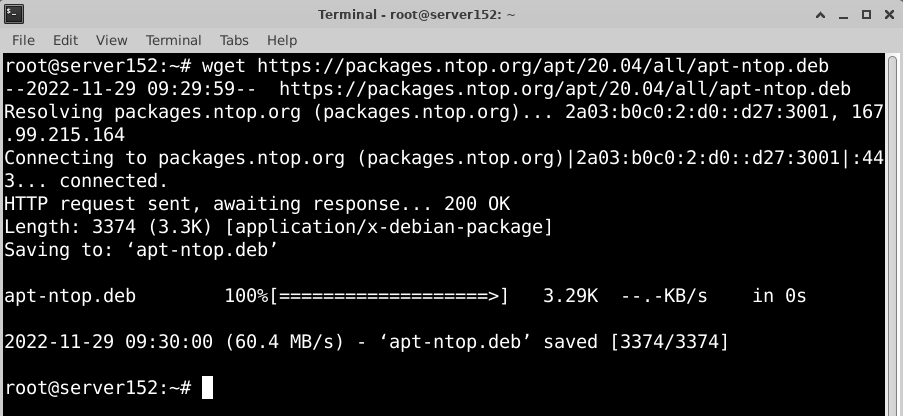Open the Help menu

click(x=282, y=40)
